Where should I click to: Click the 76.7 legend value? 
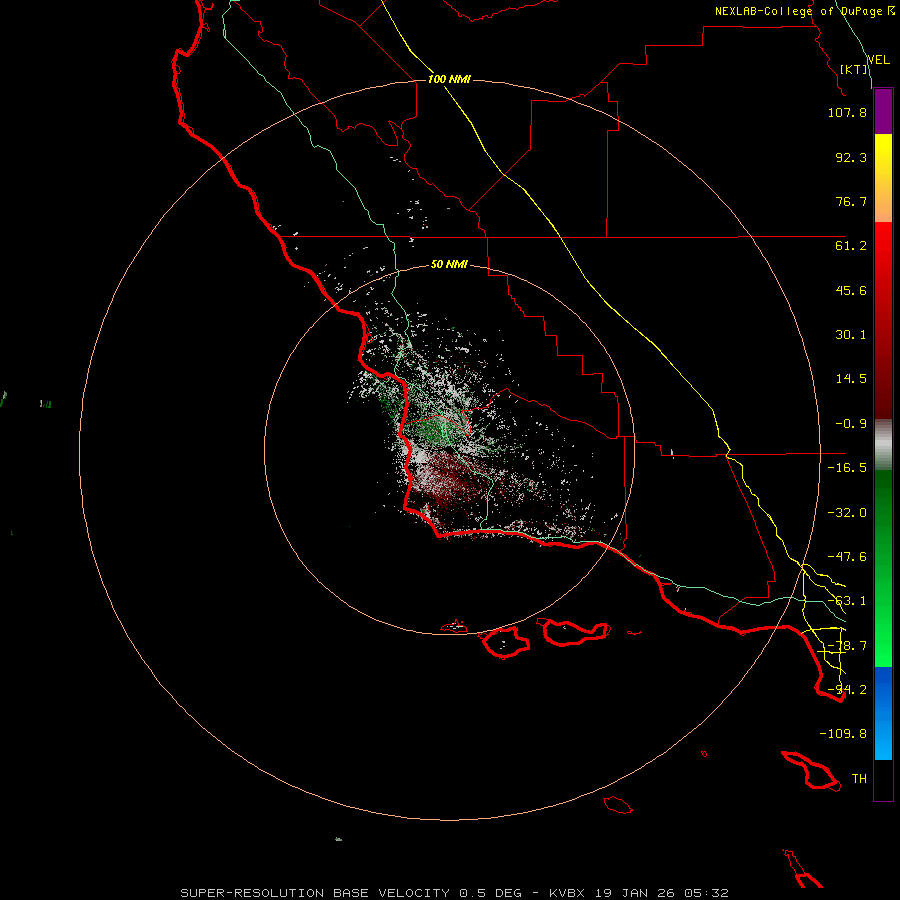(x=851, y=201)
